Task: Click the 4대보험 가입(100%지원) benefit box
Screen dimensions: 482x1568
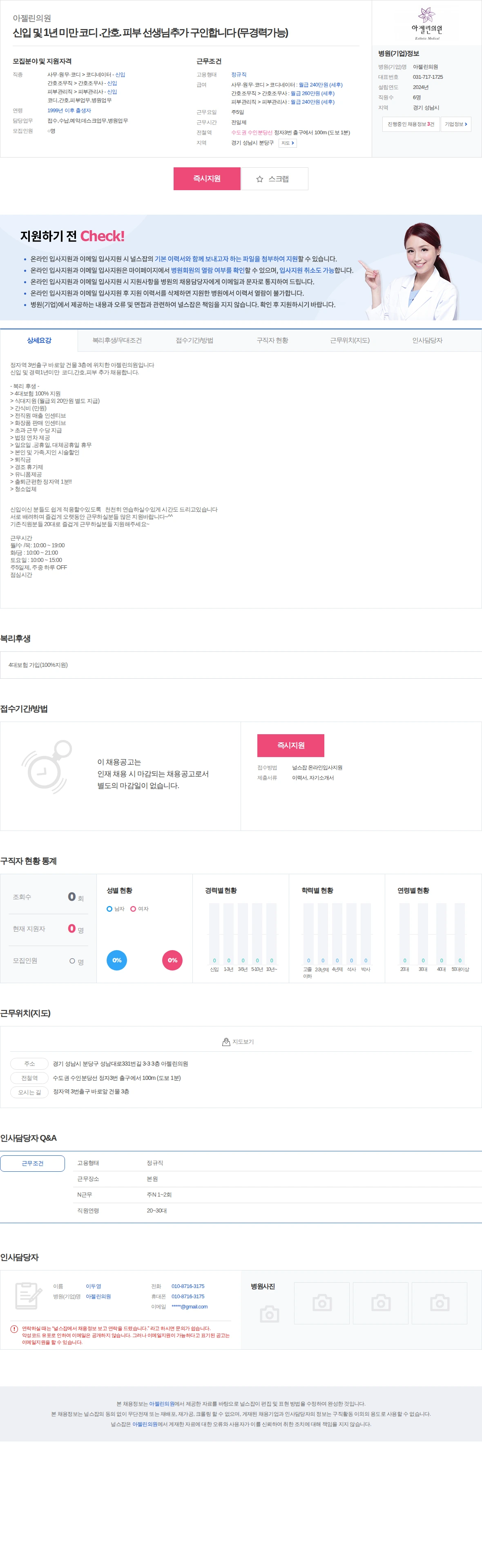Action: (x=241, y=665)
